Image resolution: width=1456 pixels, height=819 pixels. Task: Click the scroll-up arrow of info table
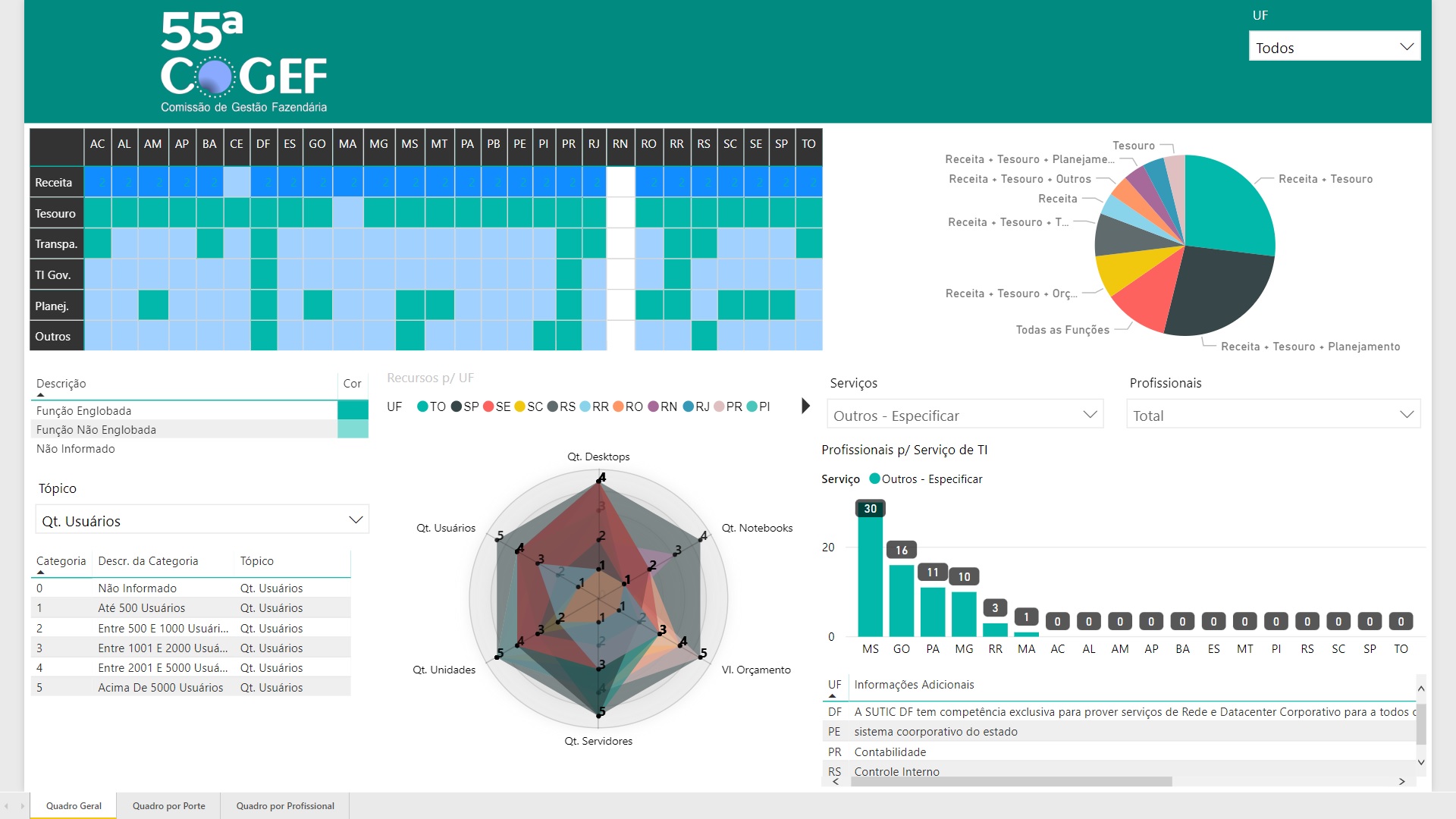(x=1421, y=689)
